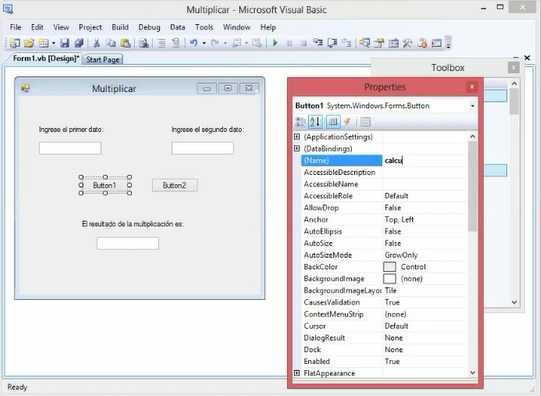541x396 pixels.
Task: Click the Add New Item toolbar icon
Action: 43,43
